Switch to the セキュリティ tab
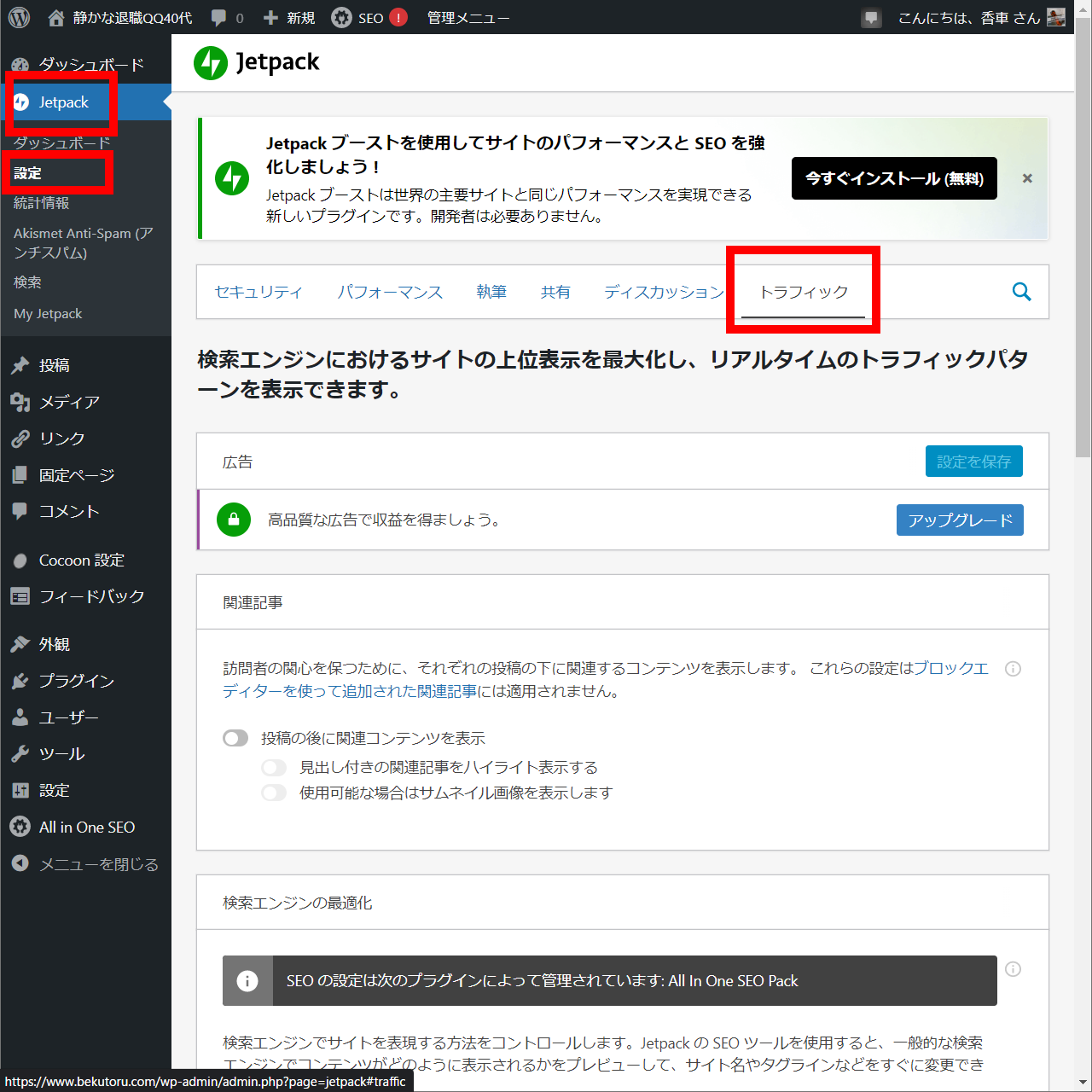 pos(258,292)
